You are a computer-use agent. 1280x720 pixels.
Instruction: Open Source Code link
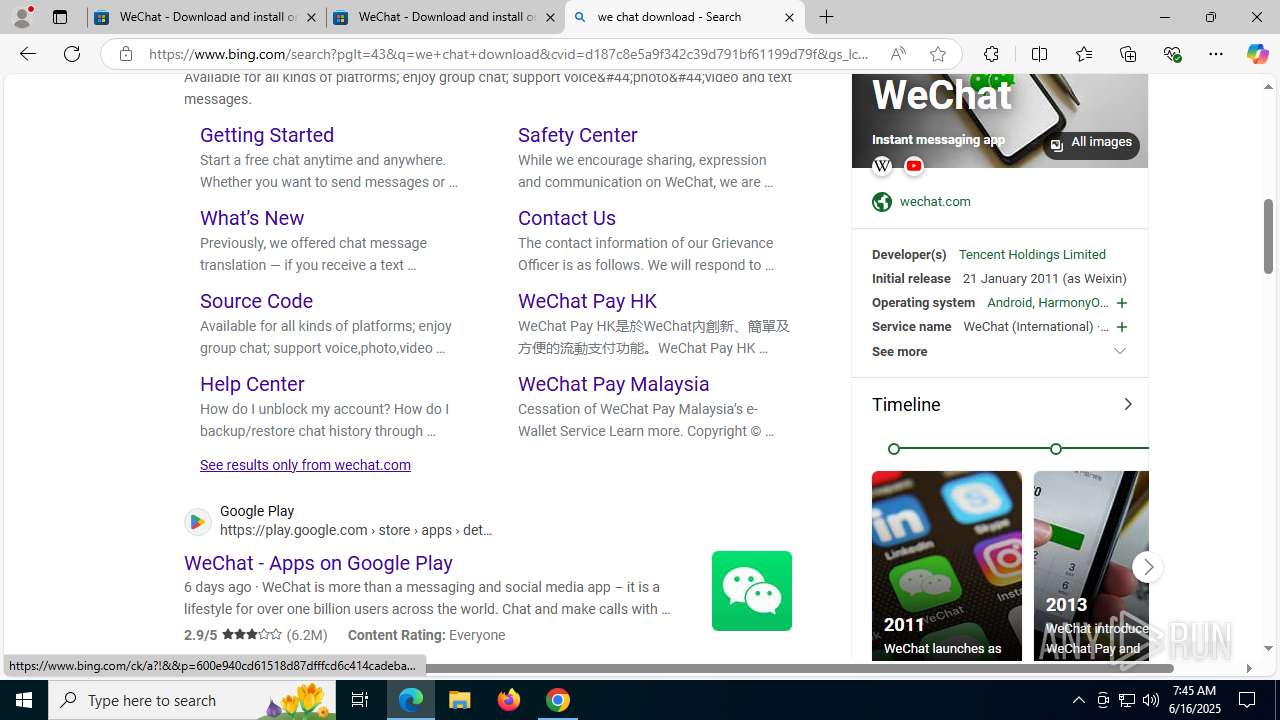click(256, 301)
